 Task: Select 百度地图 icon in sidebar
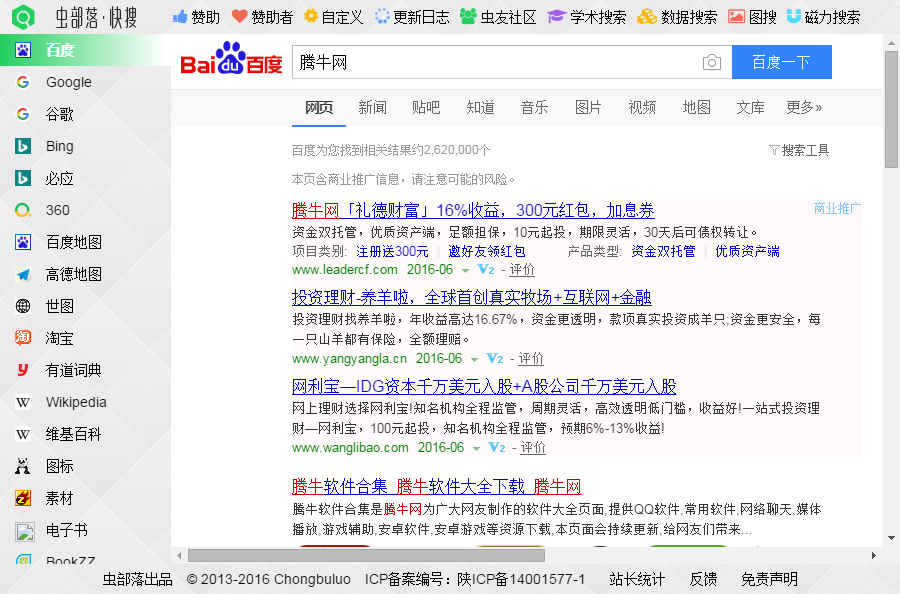(23, 242)
